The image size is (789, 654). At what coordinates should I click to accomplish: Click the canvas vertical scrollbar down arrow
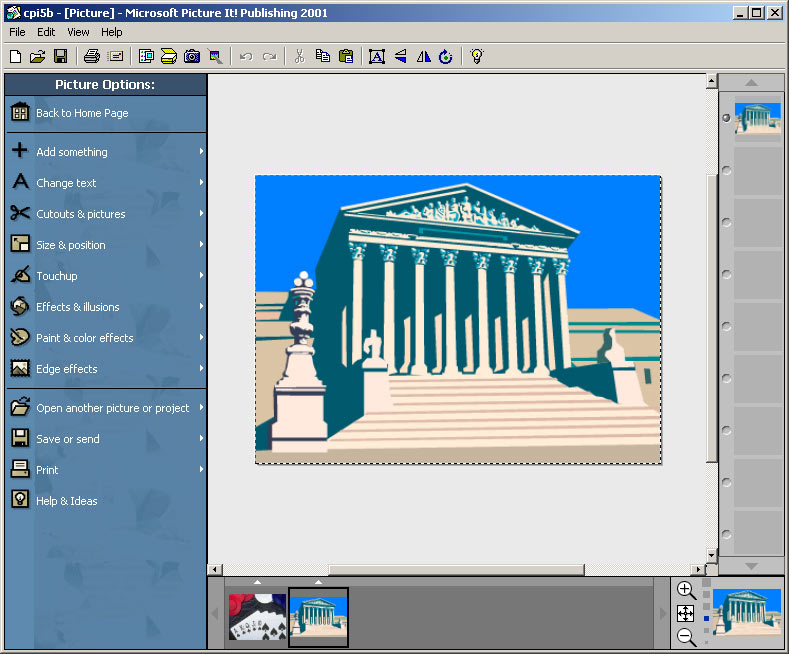pos(712,555)
